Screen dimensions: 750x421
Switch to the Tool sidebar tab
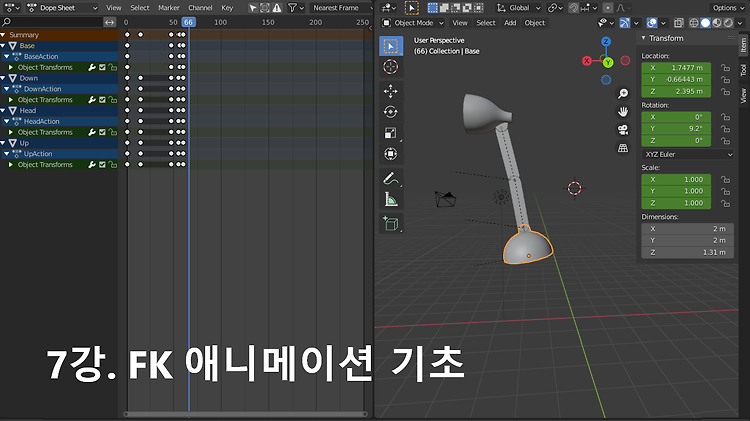click(743, 70)
